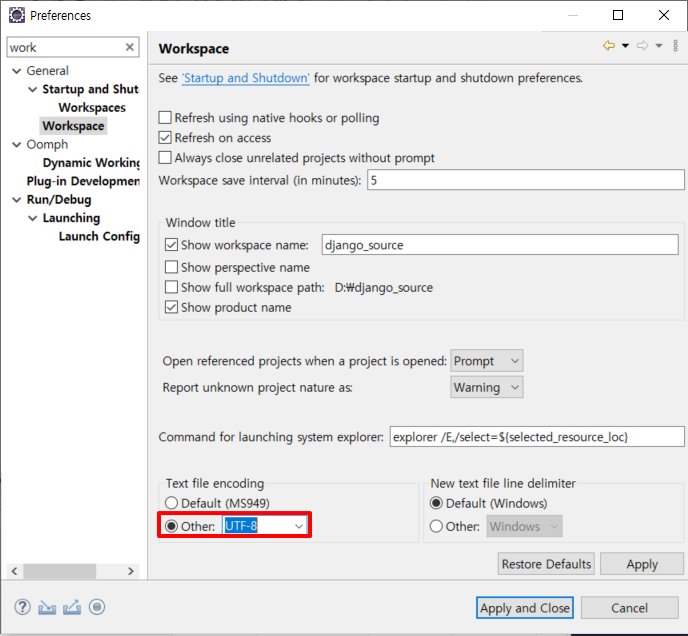
Task: Click the Help question mark icon
Action: [22, 607]
